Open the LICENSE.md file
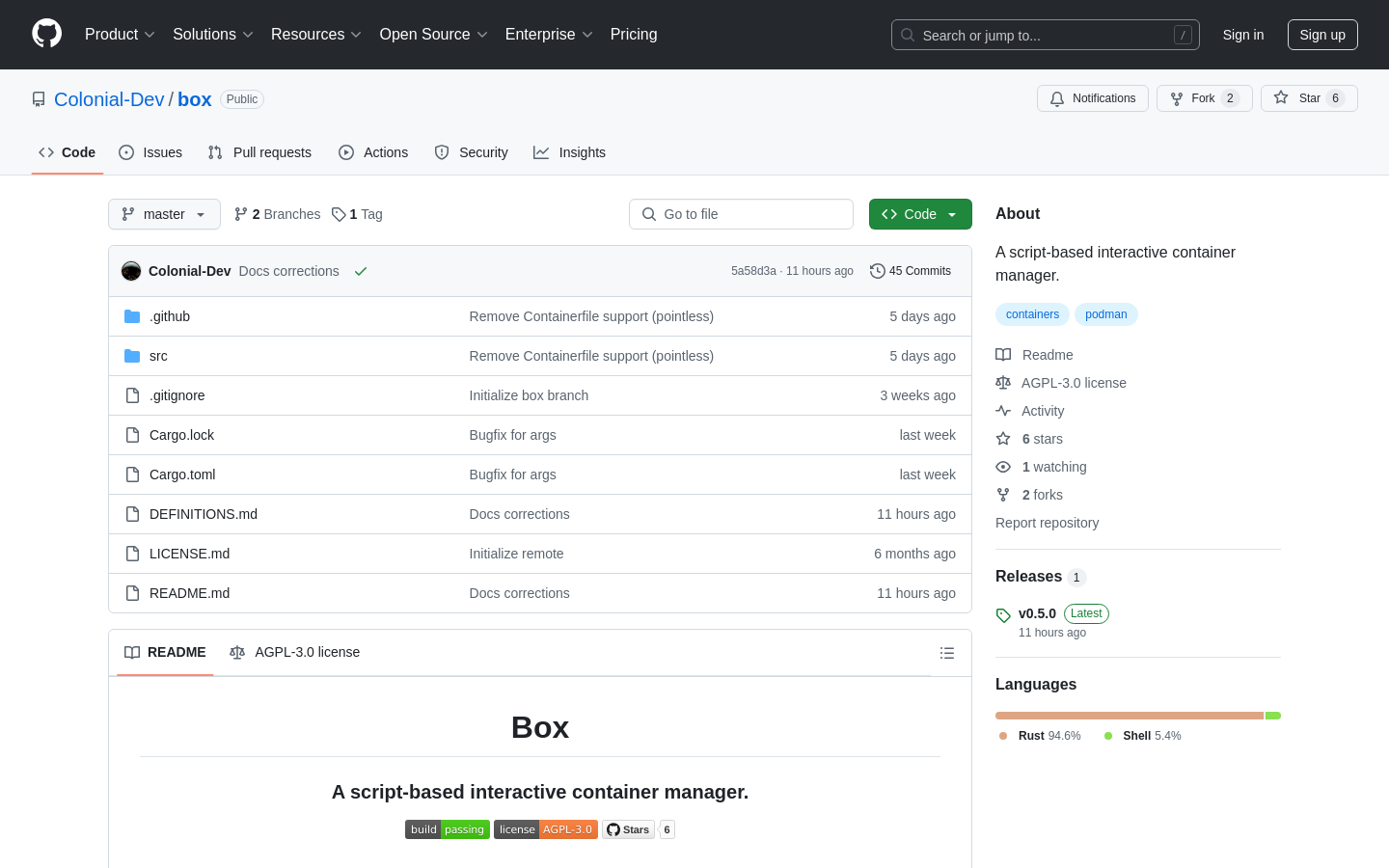 pos(190,554)
